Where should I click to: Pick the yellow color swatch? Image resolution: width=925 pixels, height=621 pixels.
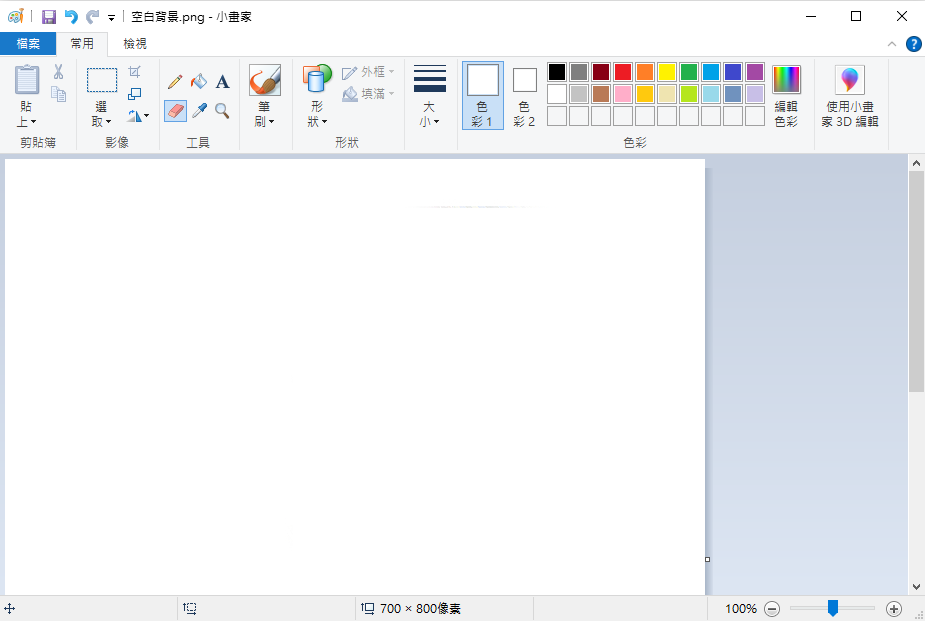click(x=667, y=72)
